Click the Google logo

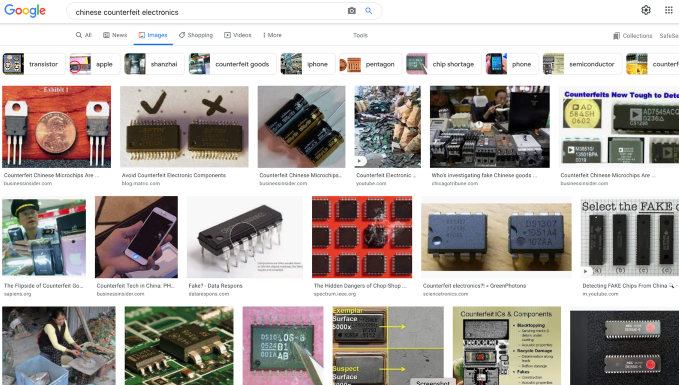coord(25,10)
